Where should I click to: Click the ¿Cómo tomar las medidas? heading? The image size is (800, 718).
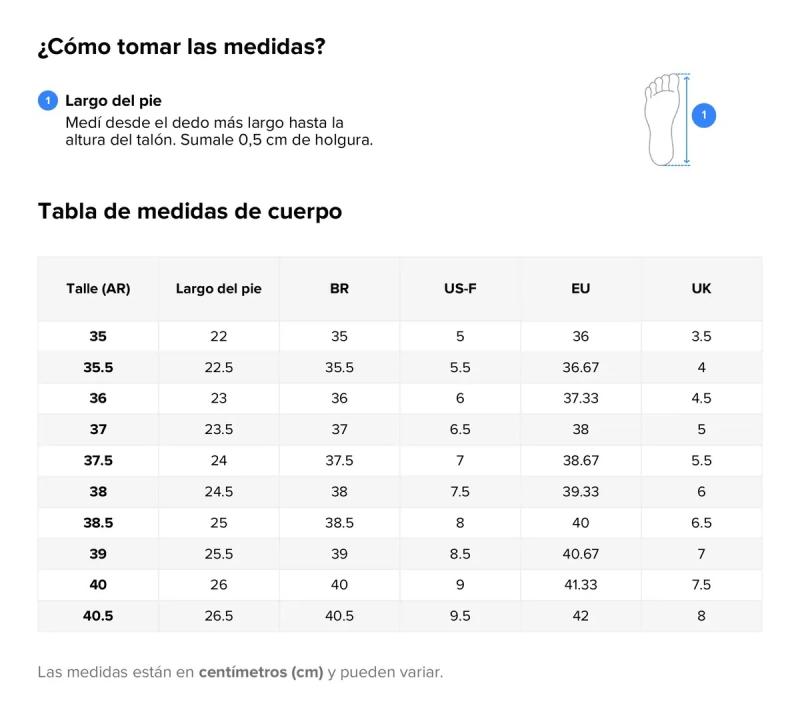pos(182,47)
